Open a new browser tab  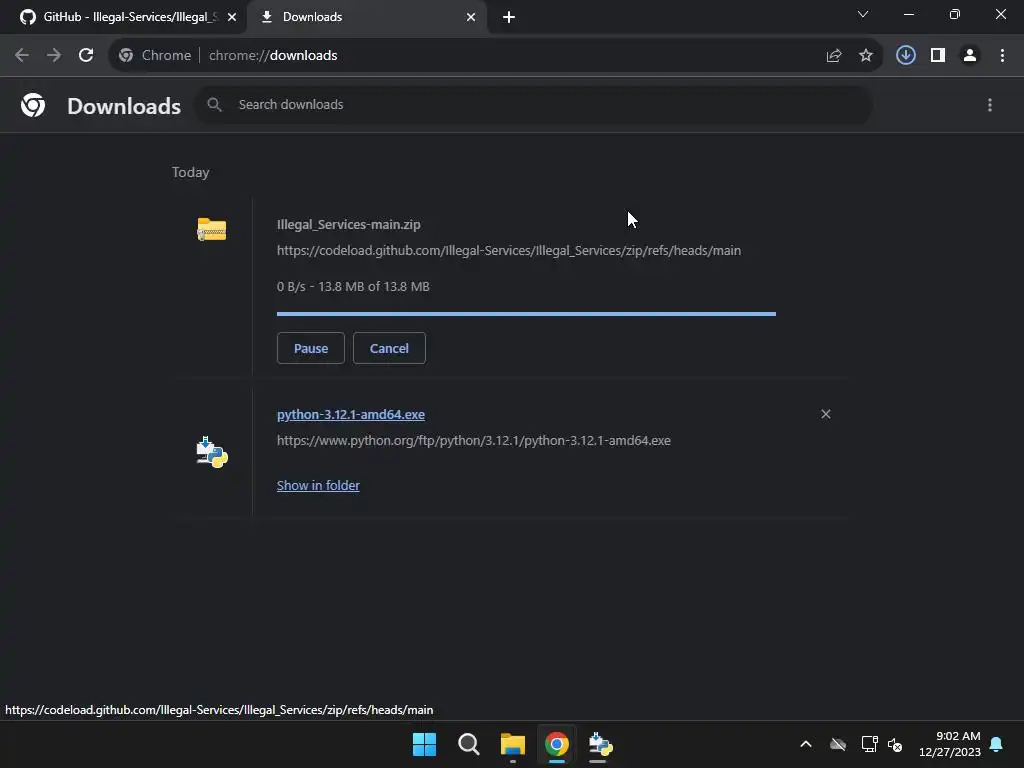point(509,17)
